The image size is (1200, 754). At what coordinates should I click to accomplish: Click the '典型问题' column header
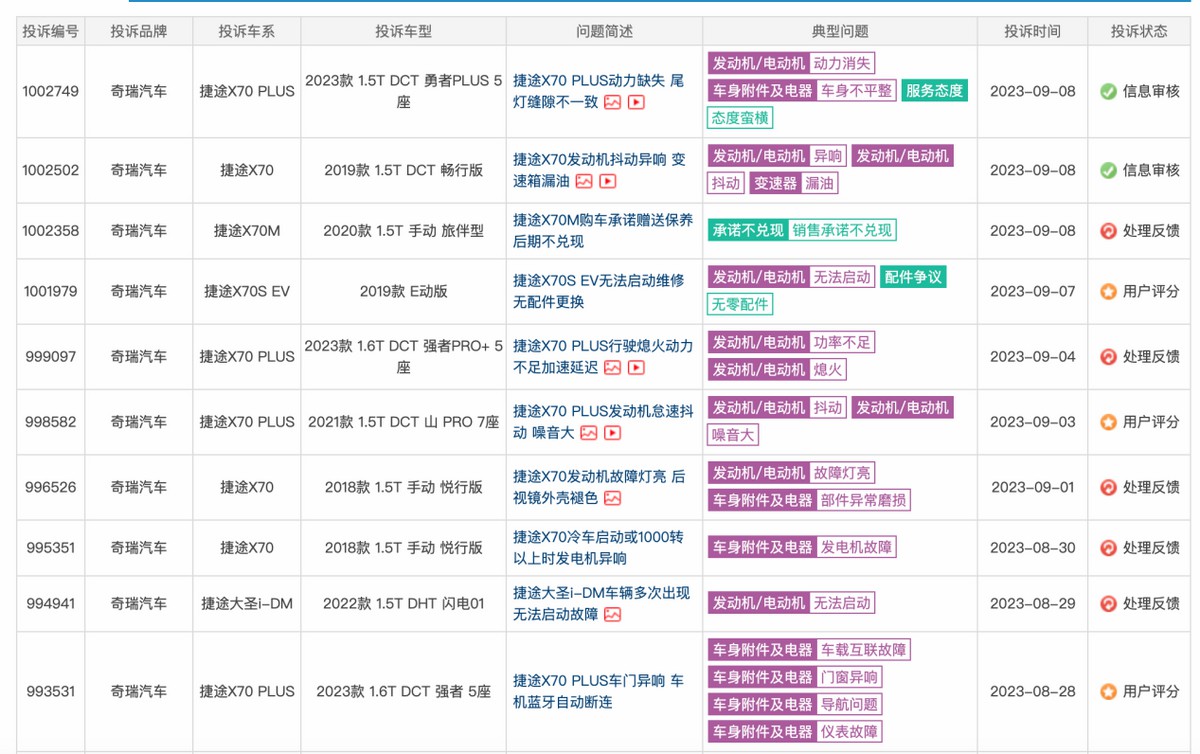841,31
